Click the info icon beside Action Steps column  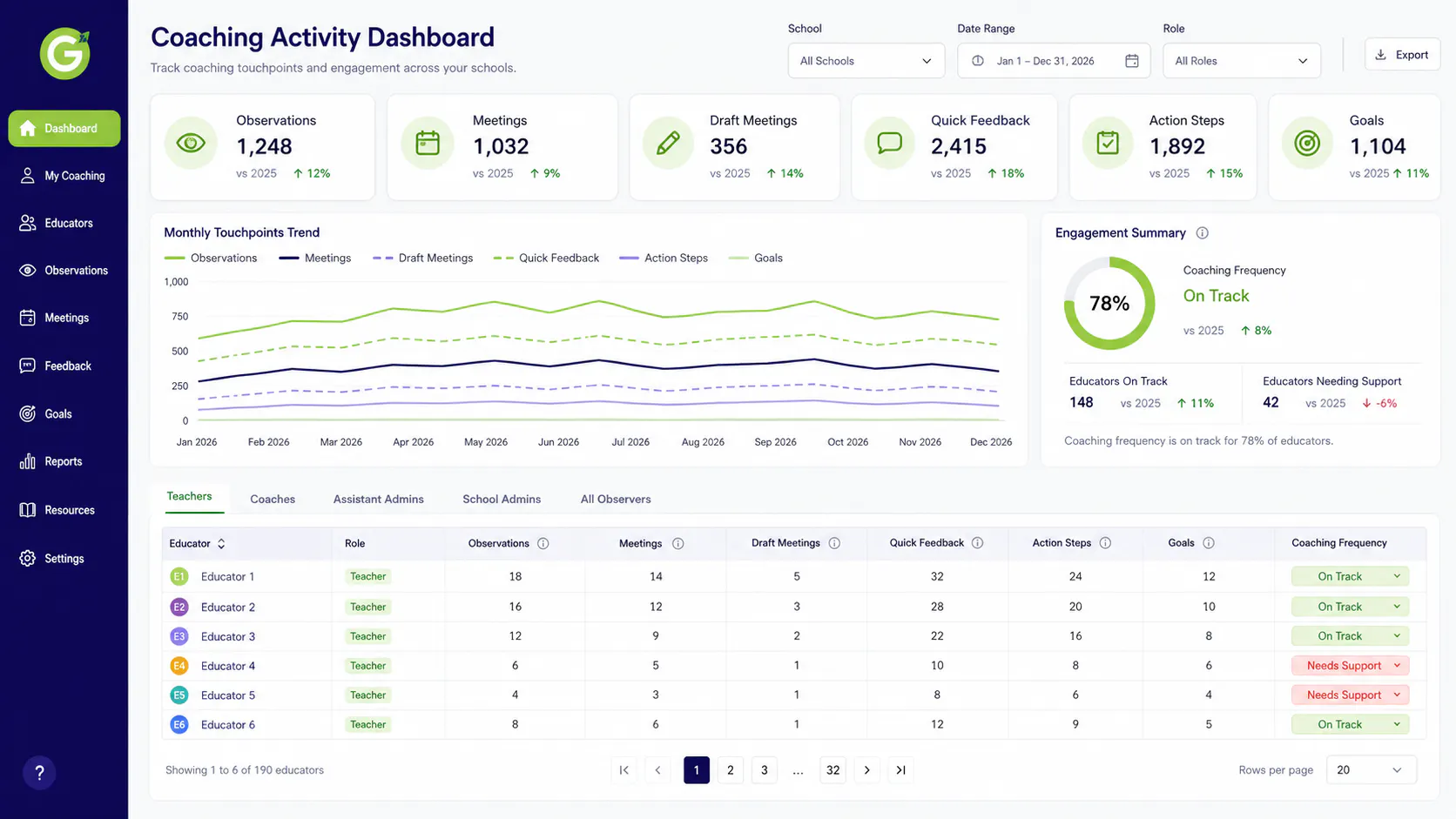point(1105,543)
